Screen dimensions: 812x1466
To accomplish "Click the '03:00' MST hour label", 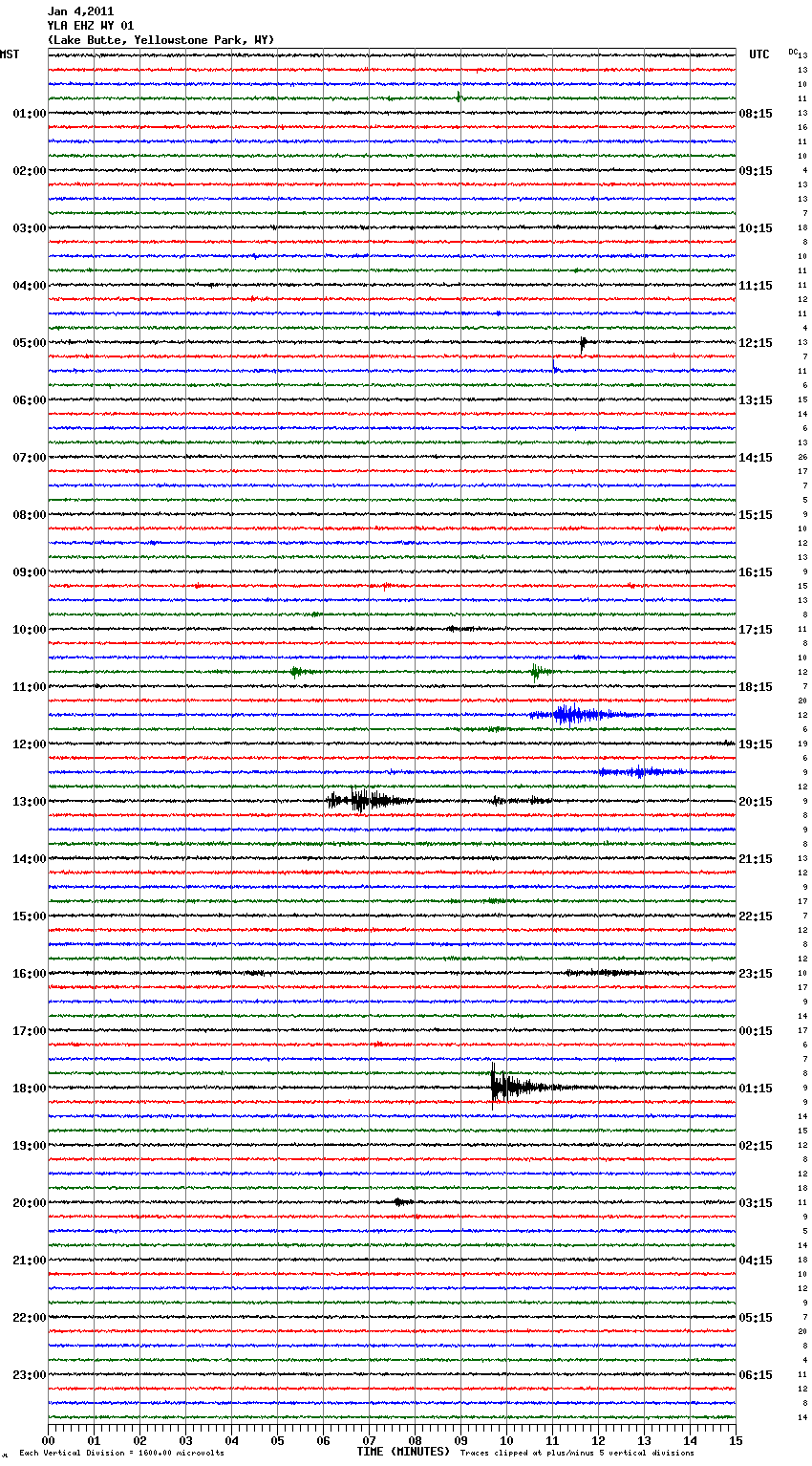I will (x=30, y=228).
